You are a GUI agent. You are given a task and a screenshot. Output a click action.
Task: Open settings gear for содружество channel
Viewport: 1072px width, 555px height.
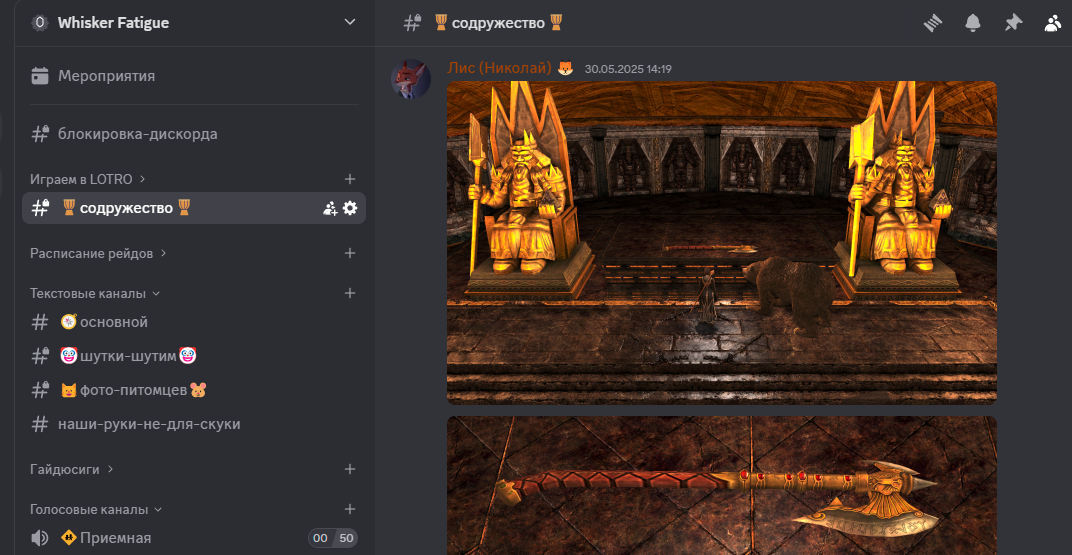(350, 208)
